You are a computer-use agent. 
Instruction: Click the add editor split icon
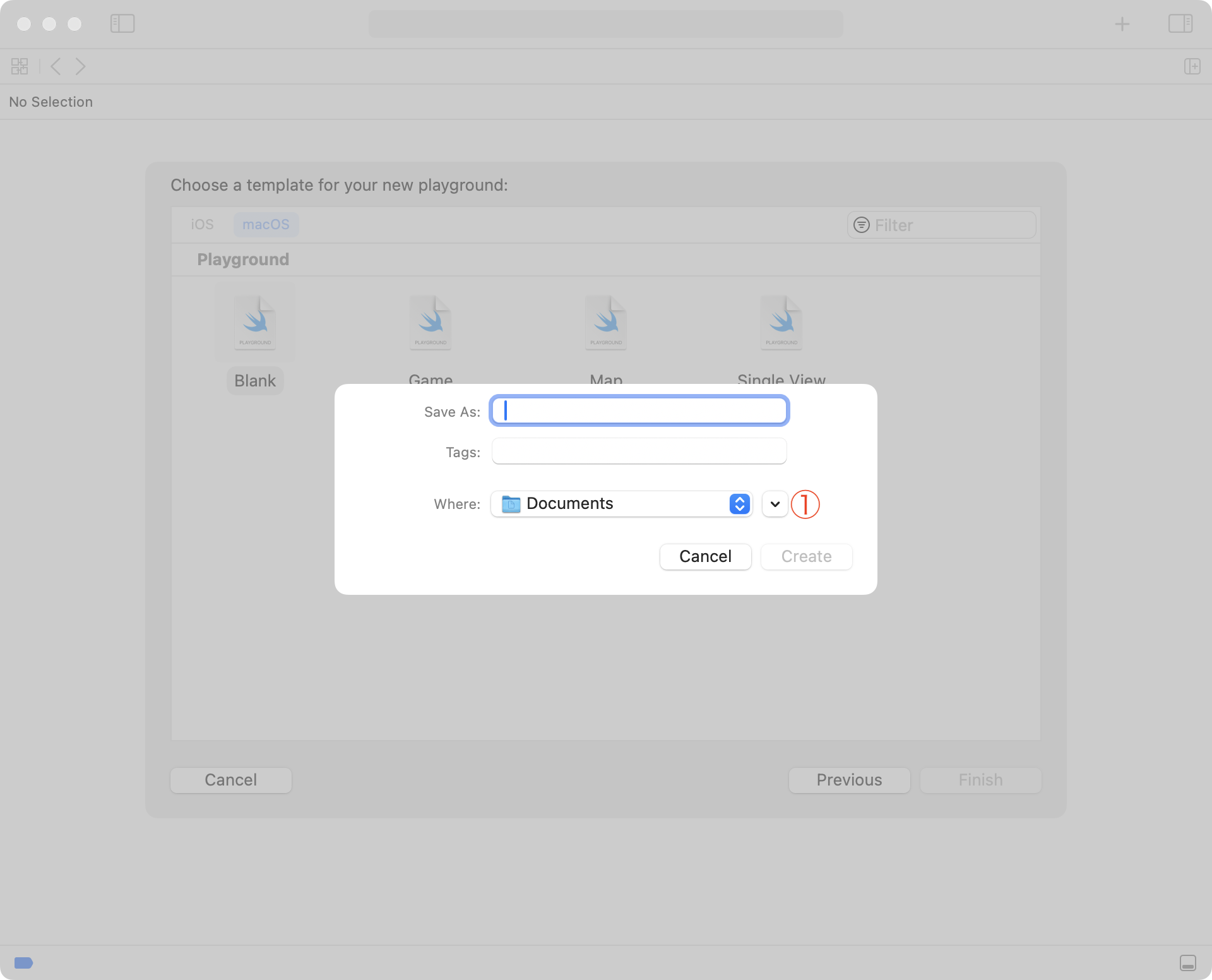click(1192, 66)
